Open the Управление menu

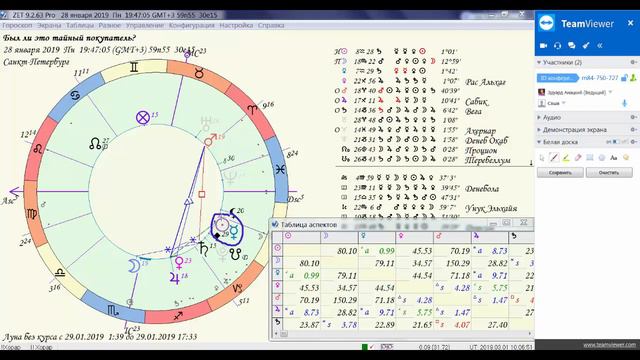pyautogui.click(x=144, y=25)
